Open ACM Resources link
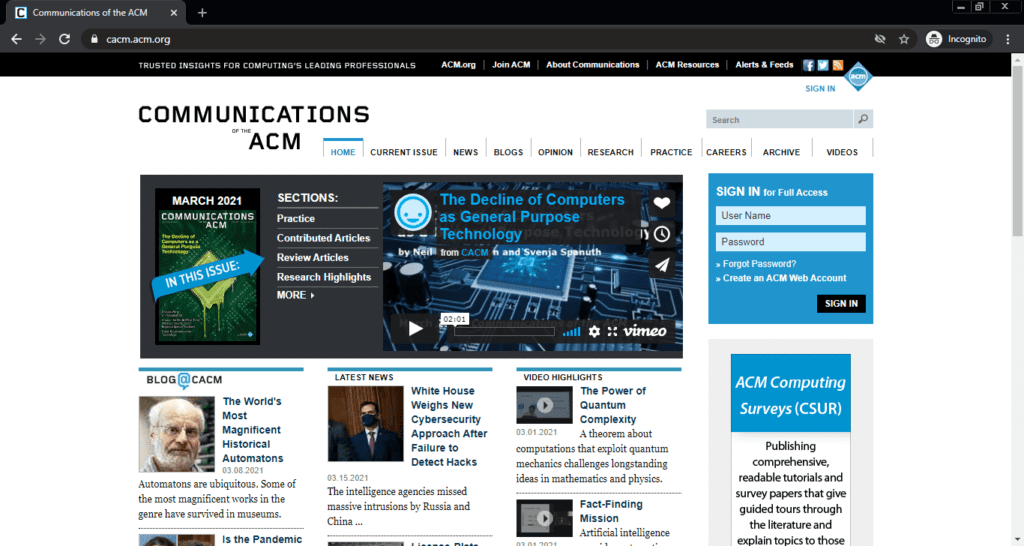 click(687, 65)
